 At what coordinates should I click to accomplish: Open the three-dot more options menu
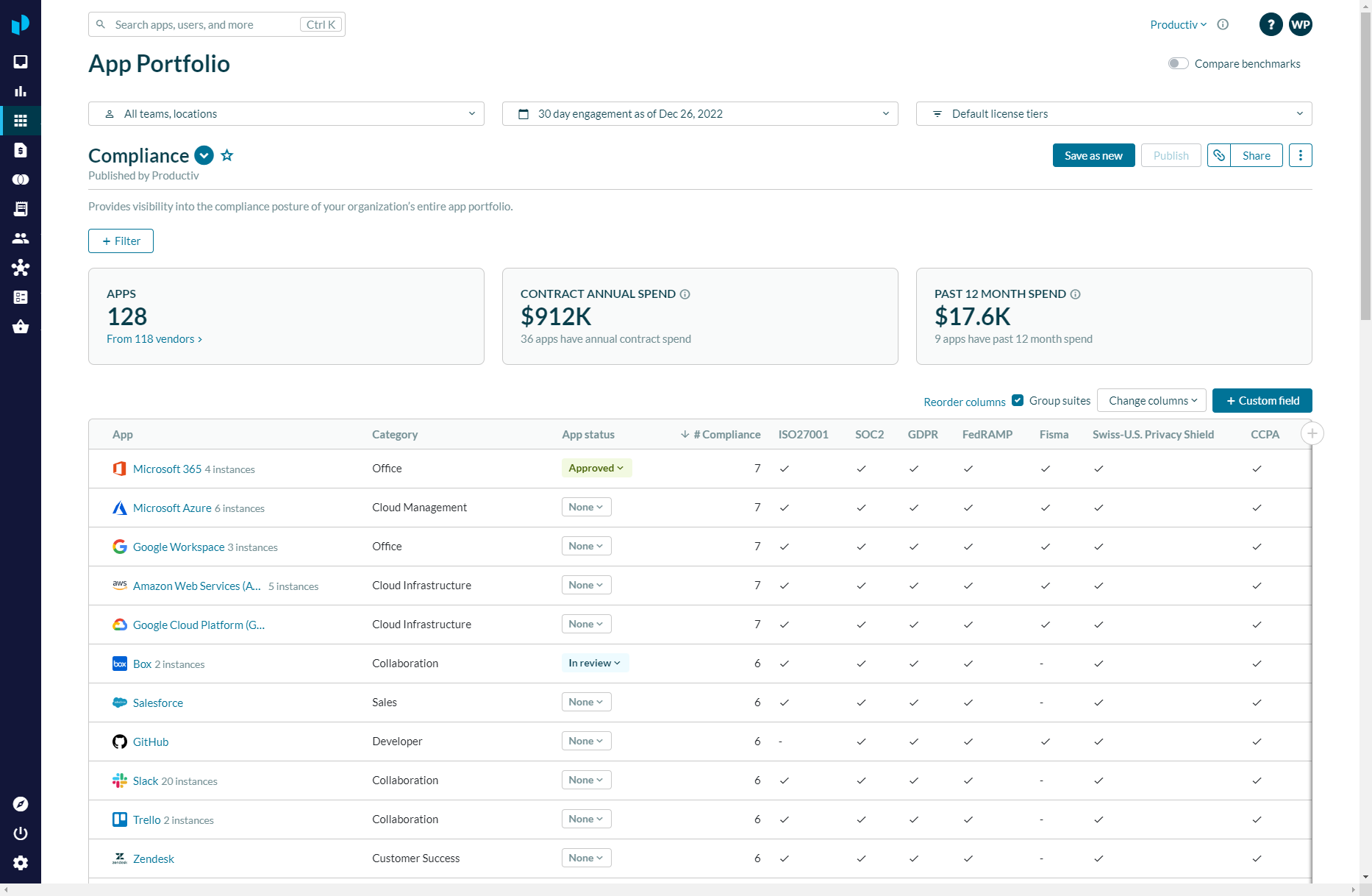click(1300, 155)
